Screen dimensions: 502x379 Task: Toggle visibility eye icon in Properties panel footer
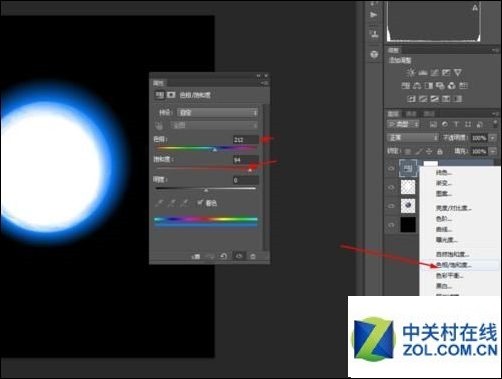pos(239,256)
